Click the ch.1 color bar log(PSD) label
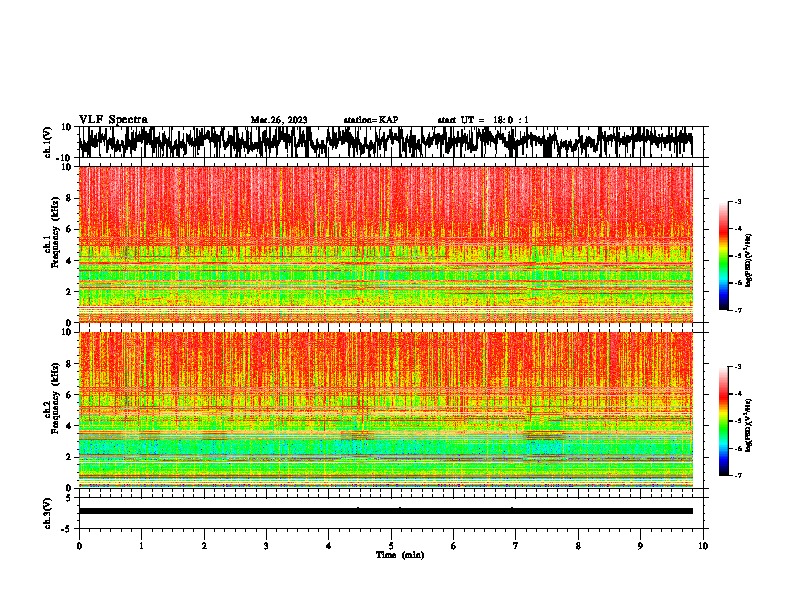The width and height of the screenshot is (792, 612). click(749, 260)
